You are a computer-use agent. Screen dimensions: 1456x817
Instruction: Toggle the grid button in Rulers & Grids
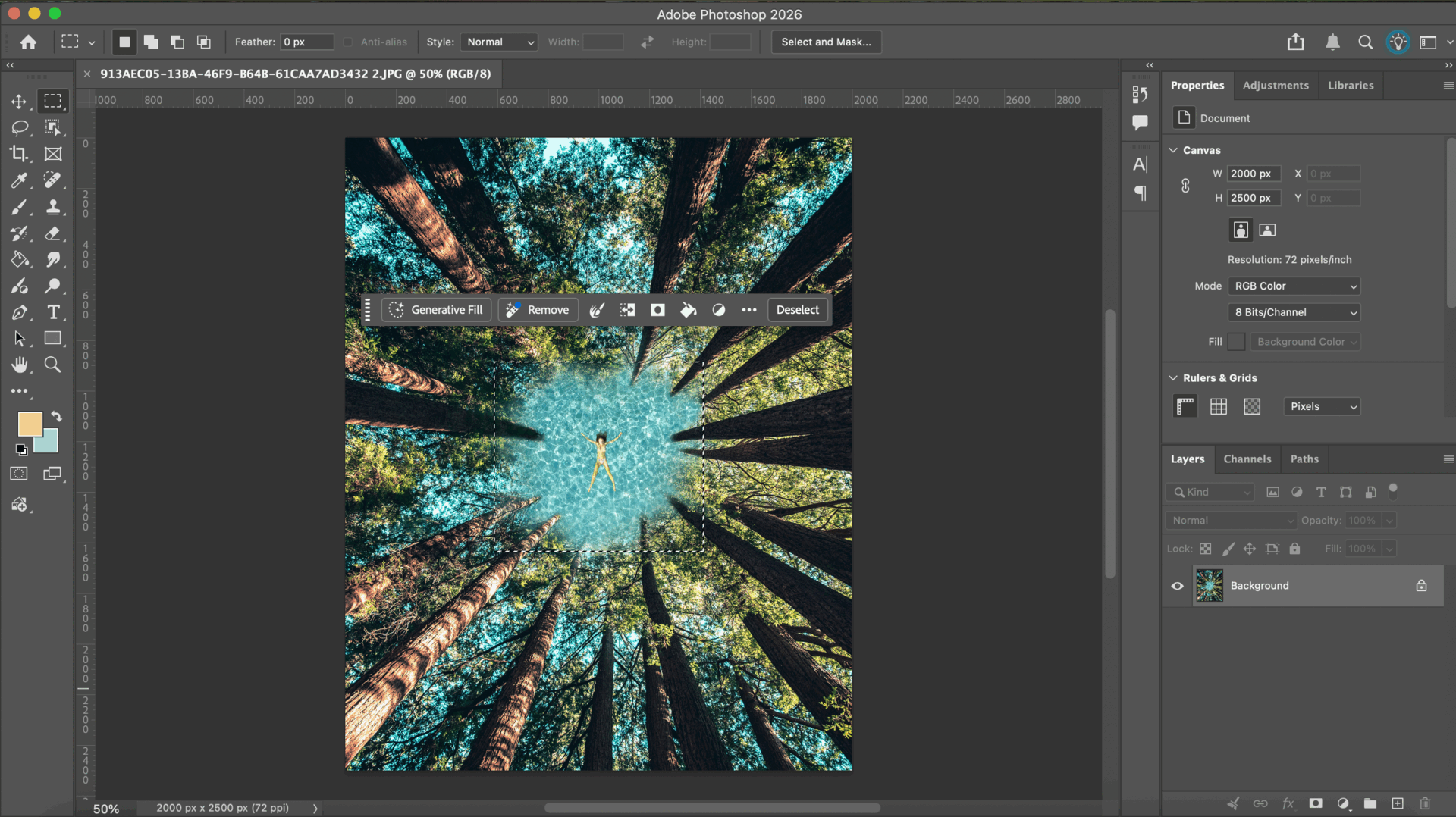[x=1219, y=407]
